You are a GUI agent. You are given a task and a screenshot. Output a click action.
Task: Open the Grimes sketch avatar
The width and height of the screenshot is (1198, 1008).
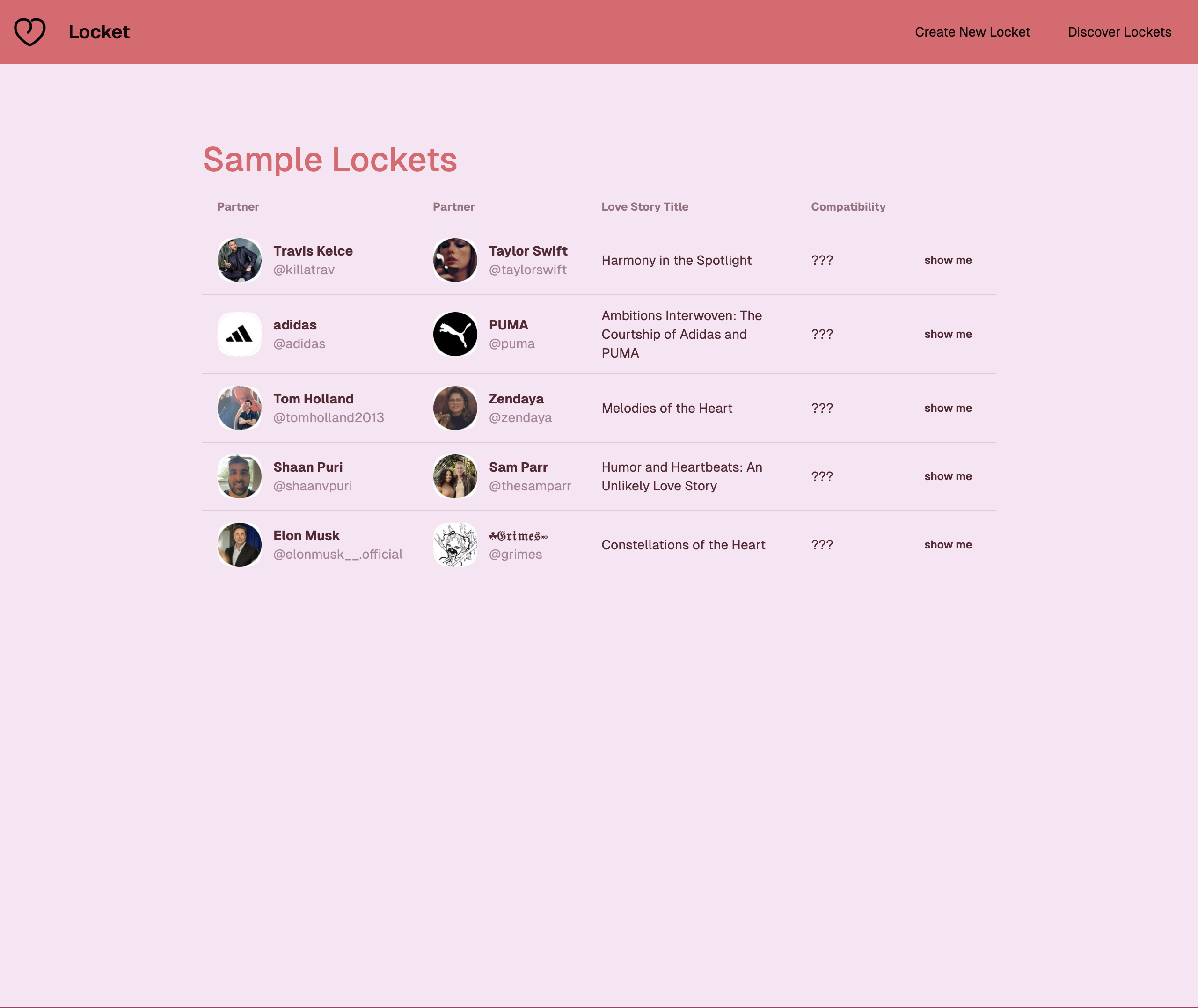pyautogui.click(x=455, y=545)
